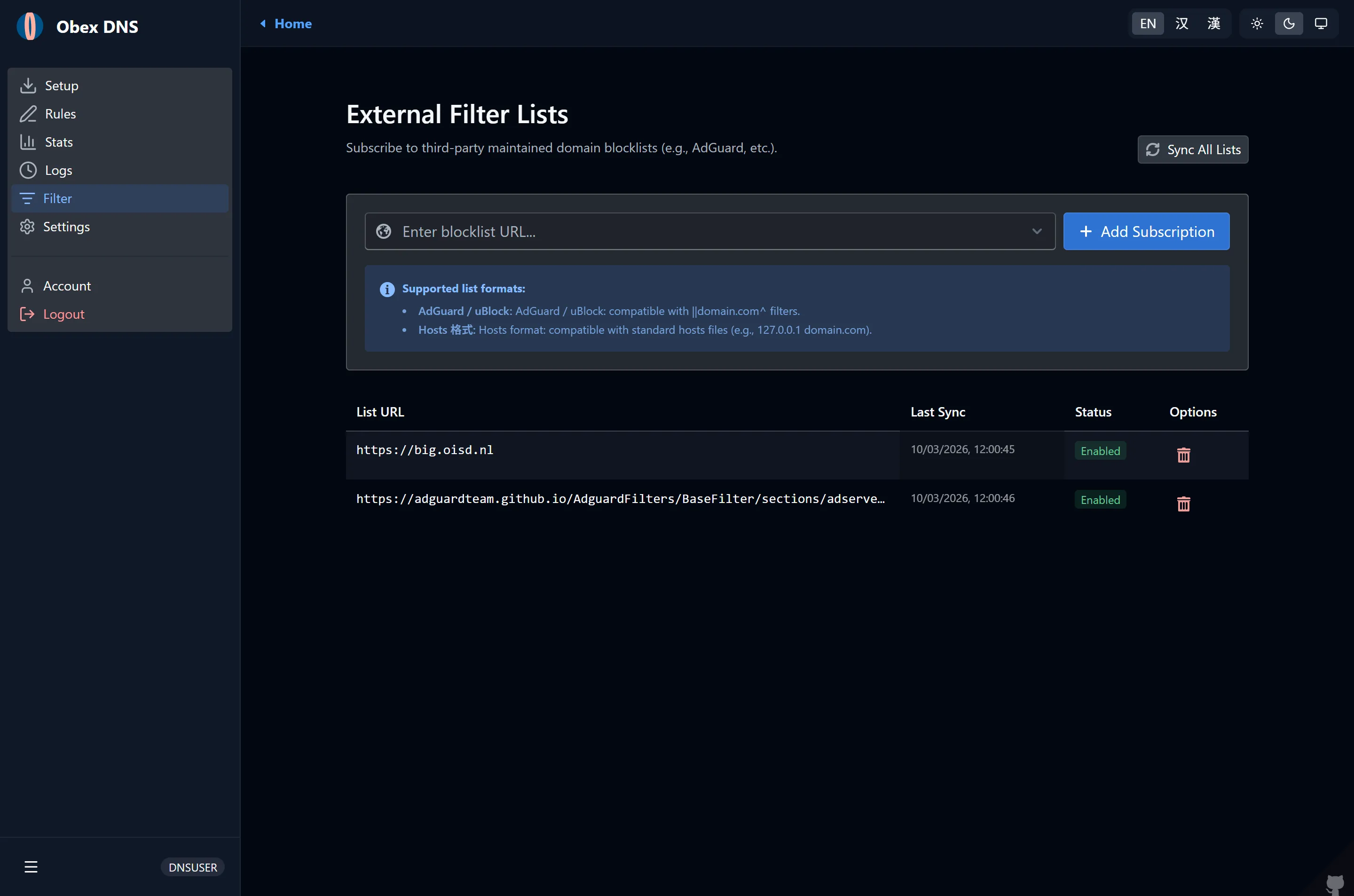Select system theme monitor icon
This screenshot has height=896, width=1354.
(x=1320, y=24)
